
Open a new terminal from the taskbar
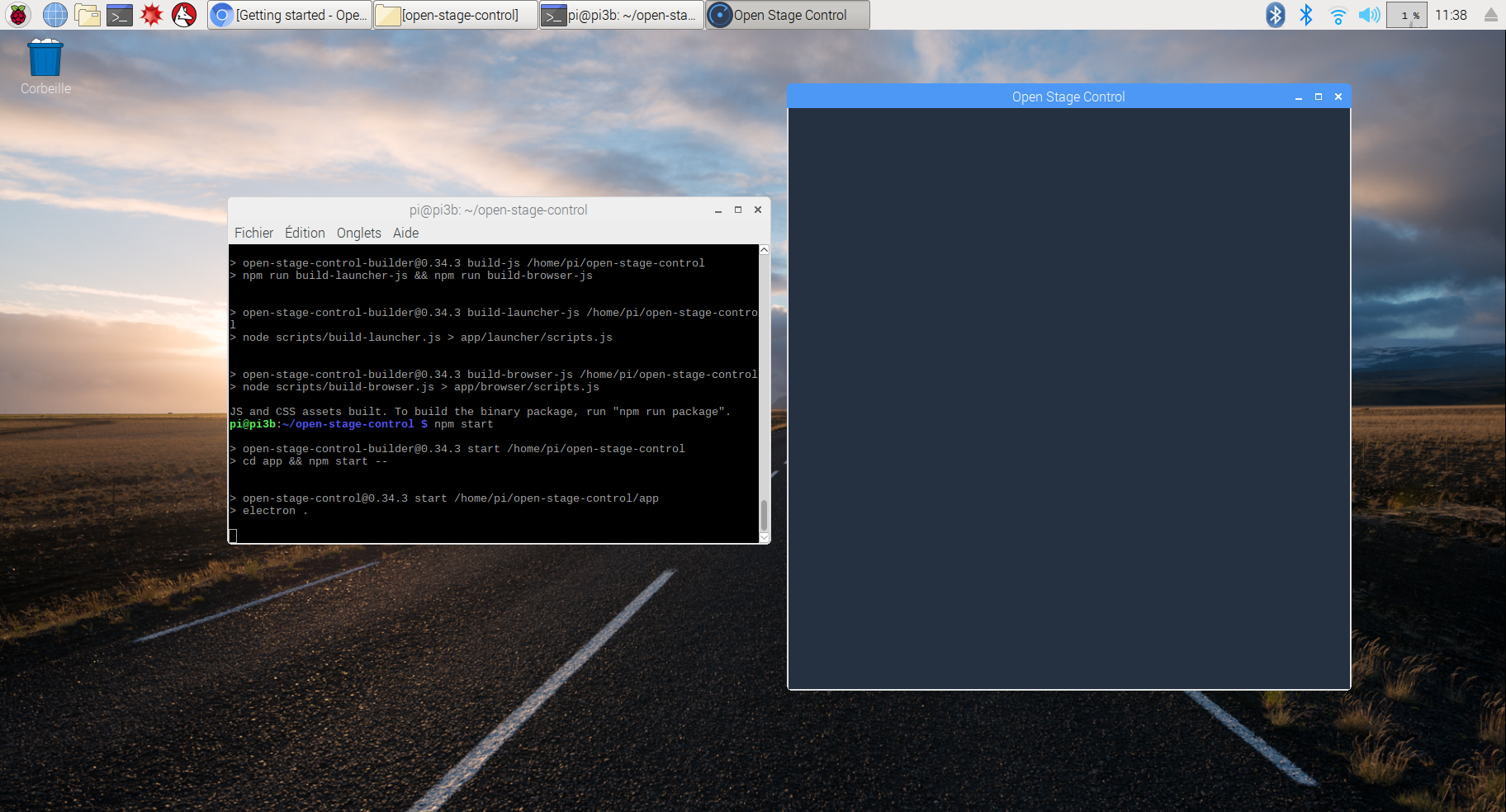(120, 14)
